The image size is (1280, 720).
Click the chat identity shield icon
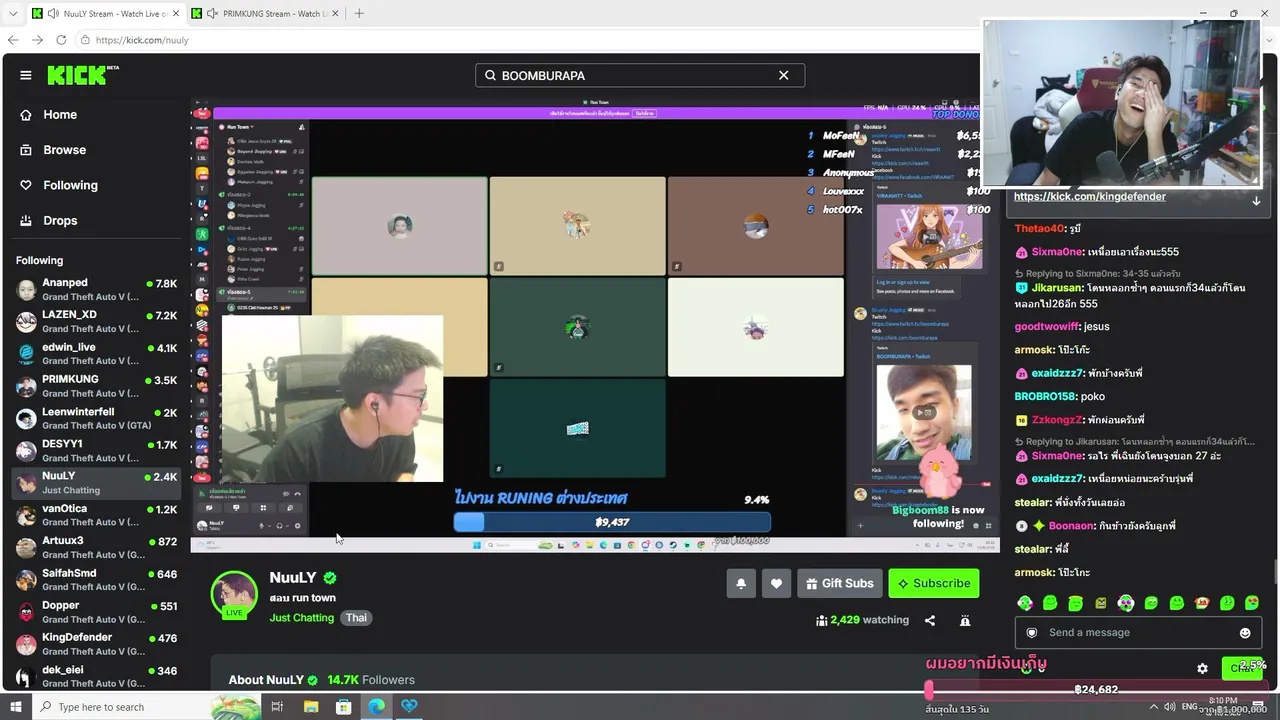1032,633
